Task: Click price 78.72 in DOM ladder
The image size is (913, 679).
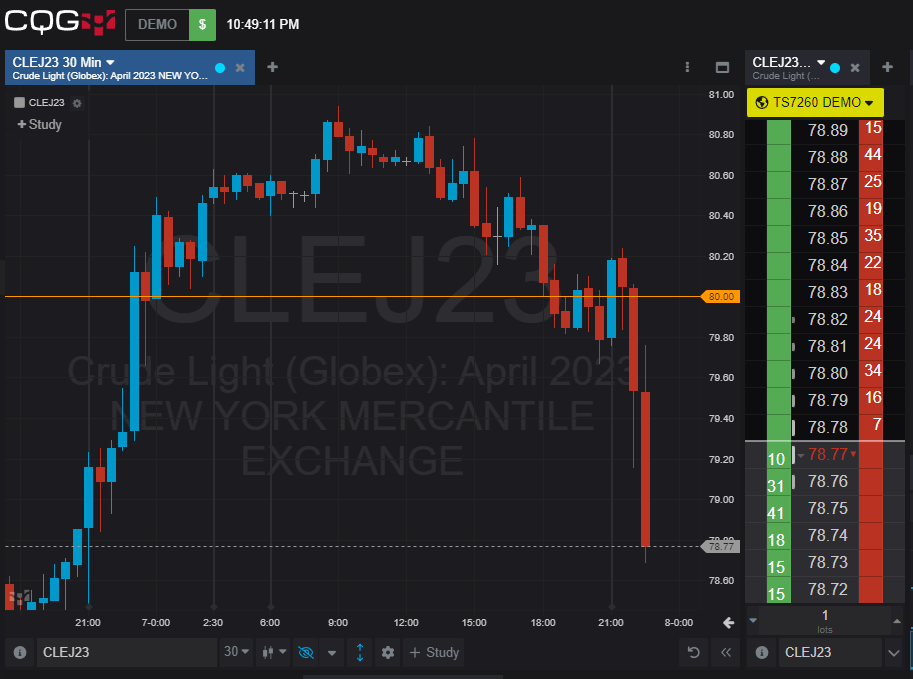Action: 828,589
